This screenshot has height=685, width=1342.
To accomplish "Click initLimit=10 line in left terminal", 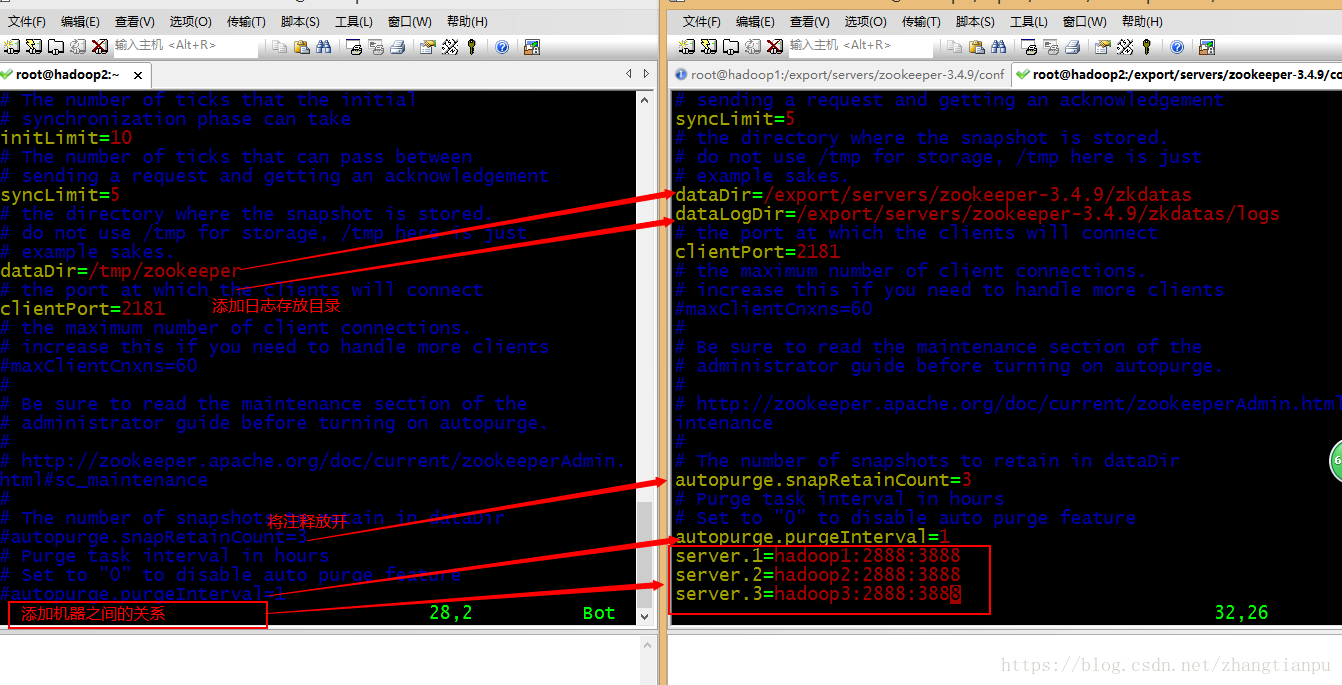I will 66,138.
